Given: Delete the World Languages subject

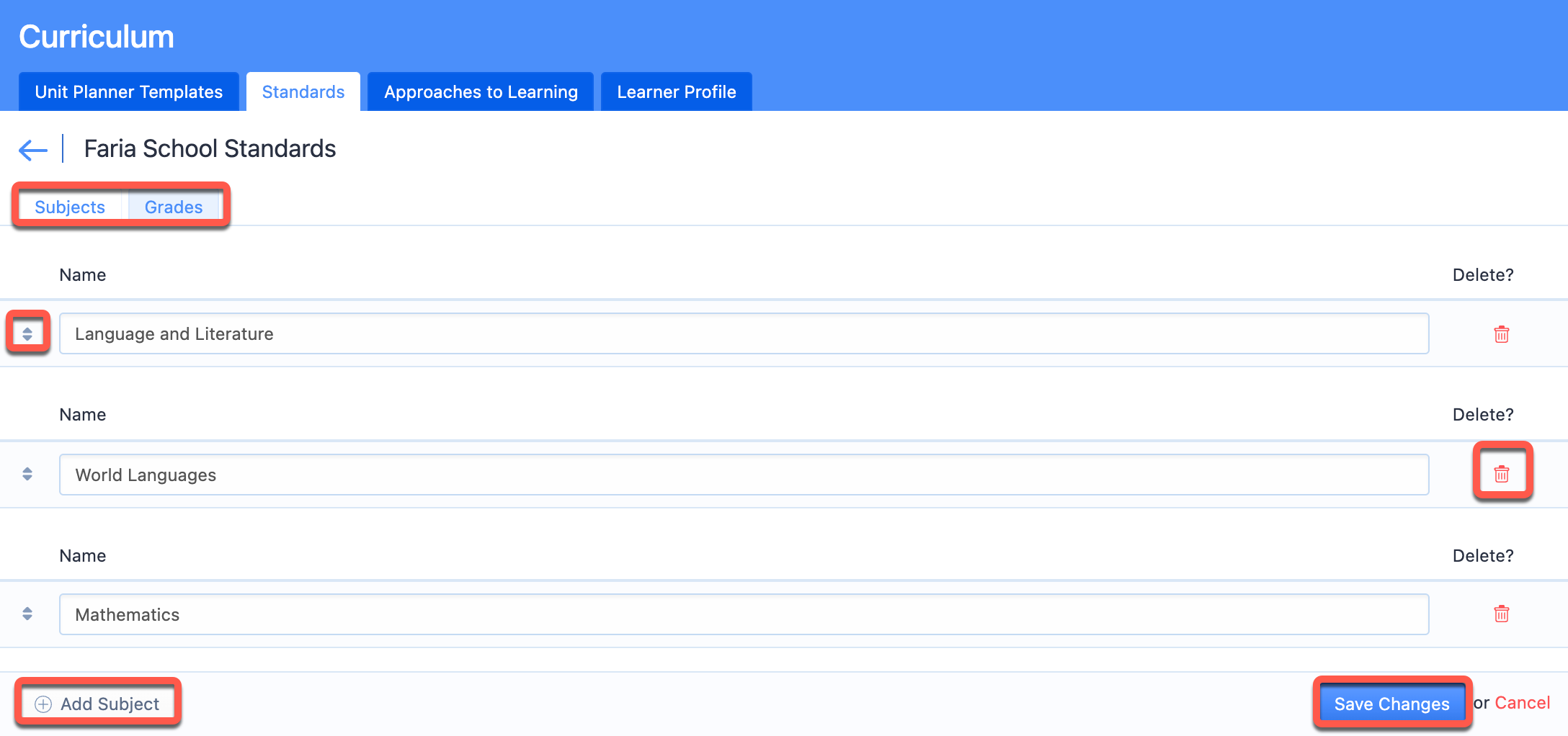Looking at the screenshot, I should pos(1502,474).
